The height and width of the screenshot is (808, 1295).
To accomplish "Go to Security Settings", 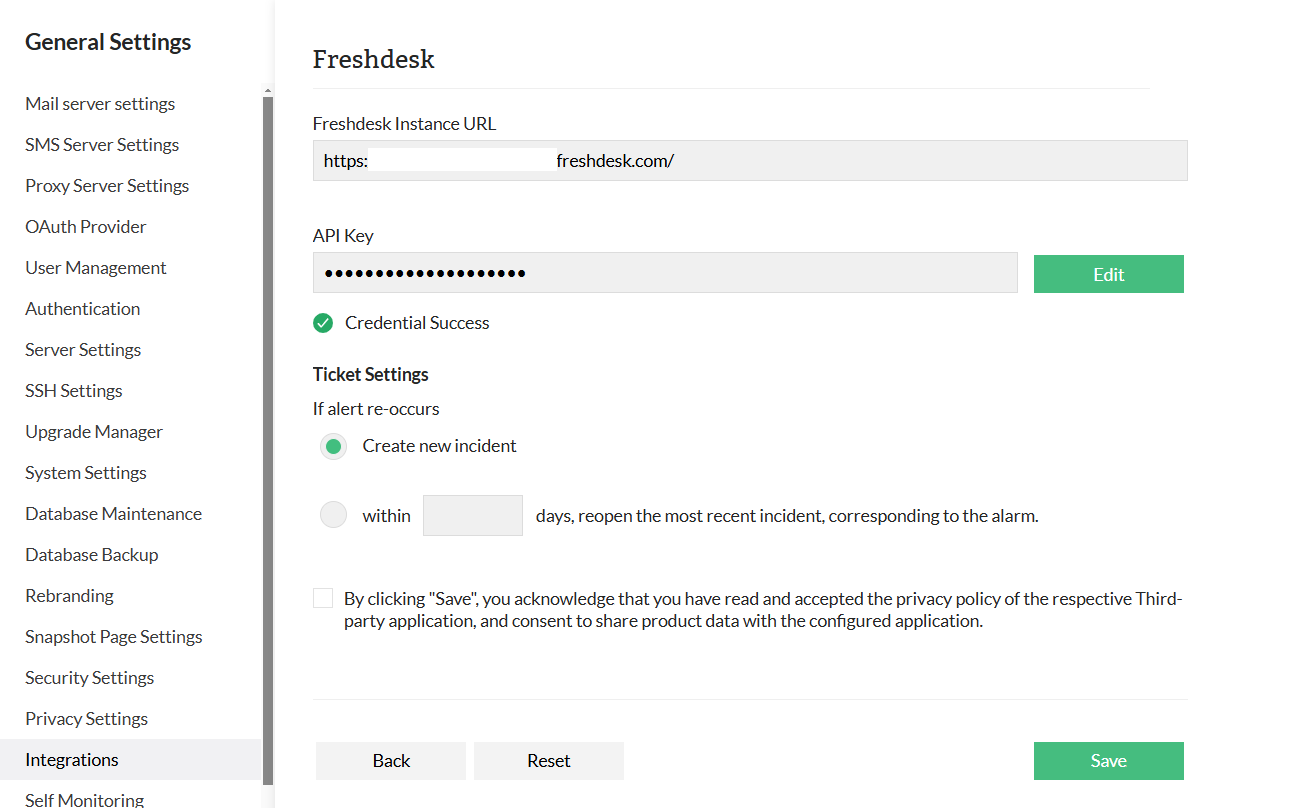I will tap(90, 678).
